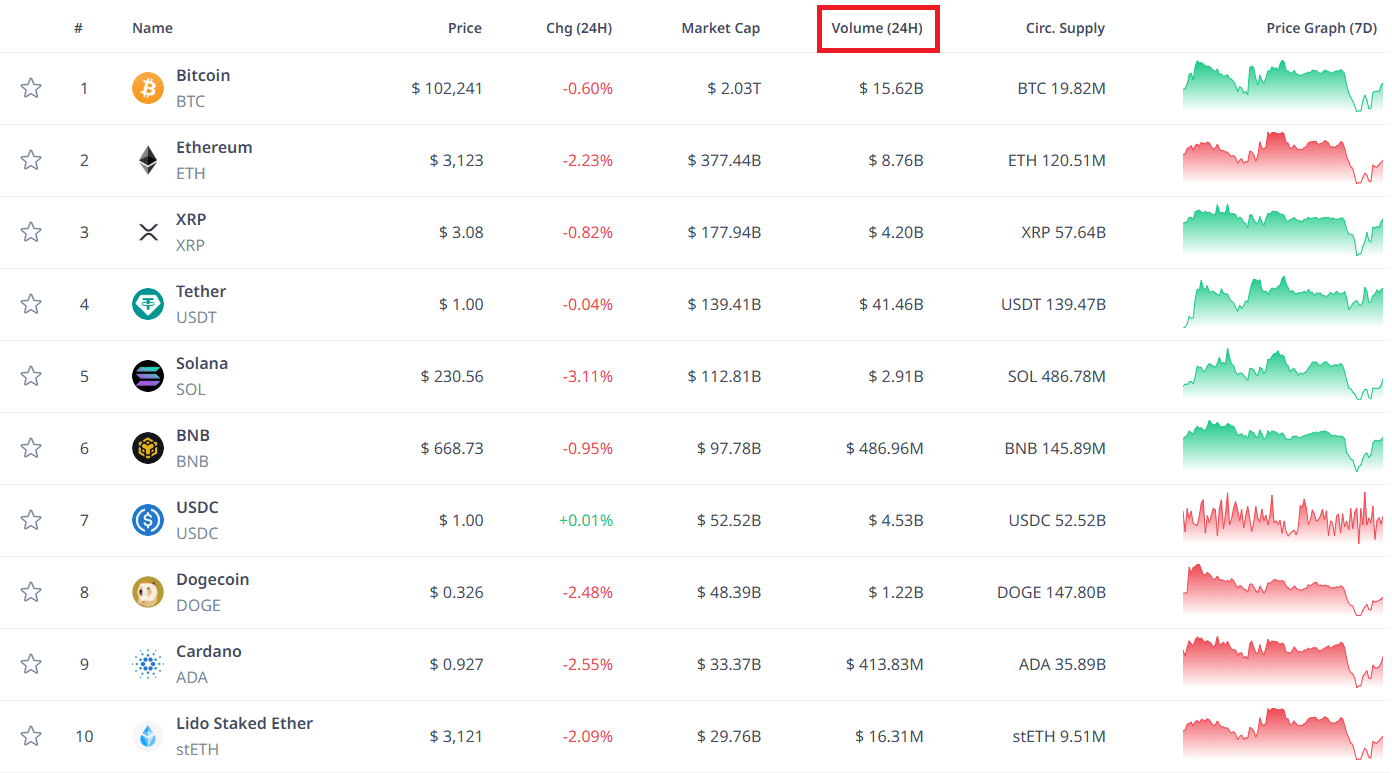
Task: Click the Tether coin logo
Action: 148,304
